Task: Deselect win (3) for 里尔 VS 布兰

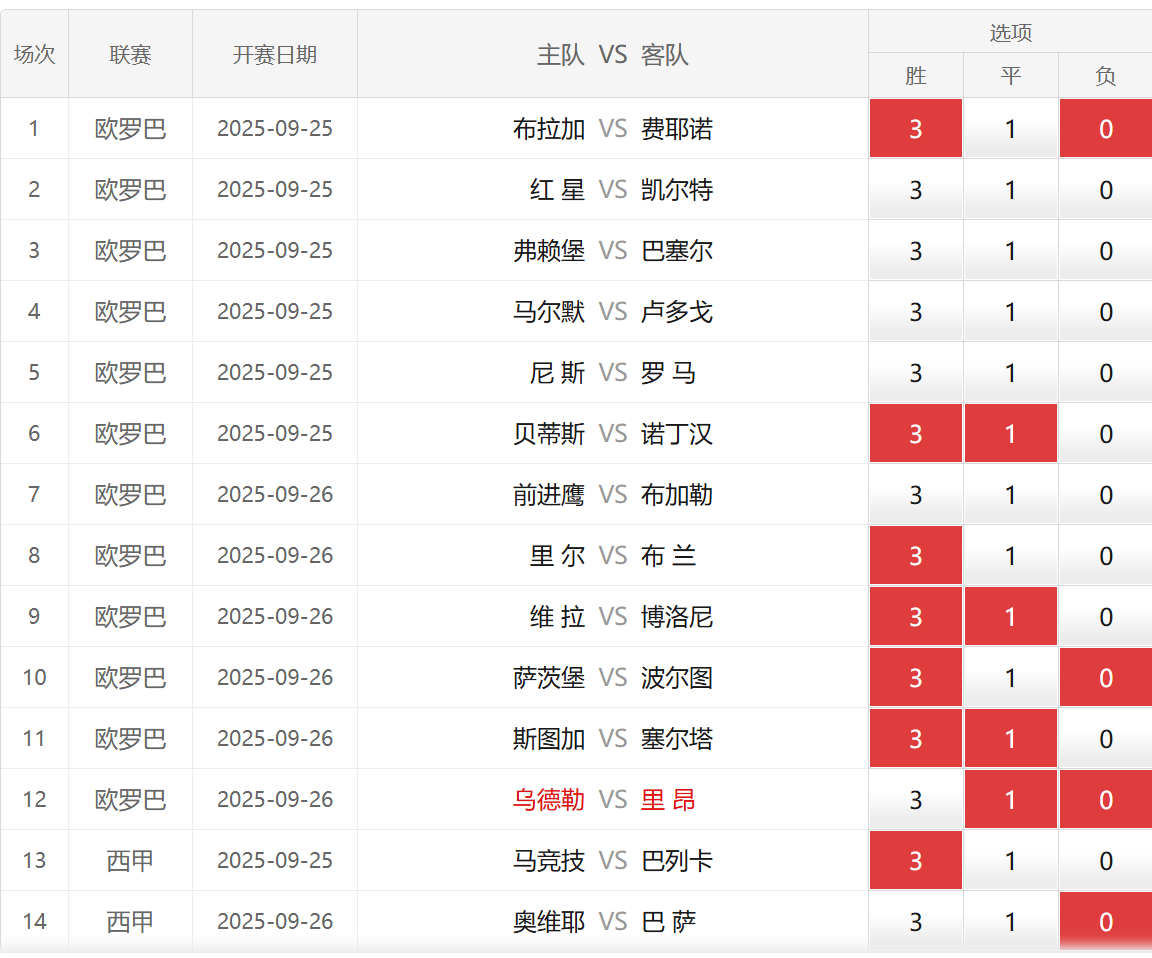Action: pos(915,556)
